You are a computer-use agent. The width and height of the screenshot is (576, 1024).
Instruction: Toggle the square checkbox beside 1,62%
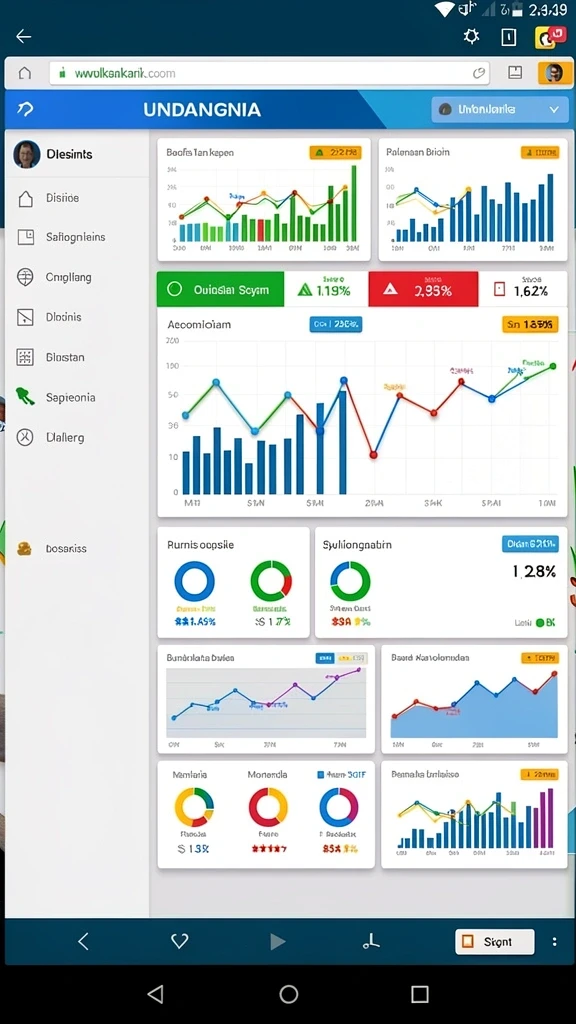[x=500, y=289]
